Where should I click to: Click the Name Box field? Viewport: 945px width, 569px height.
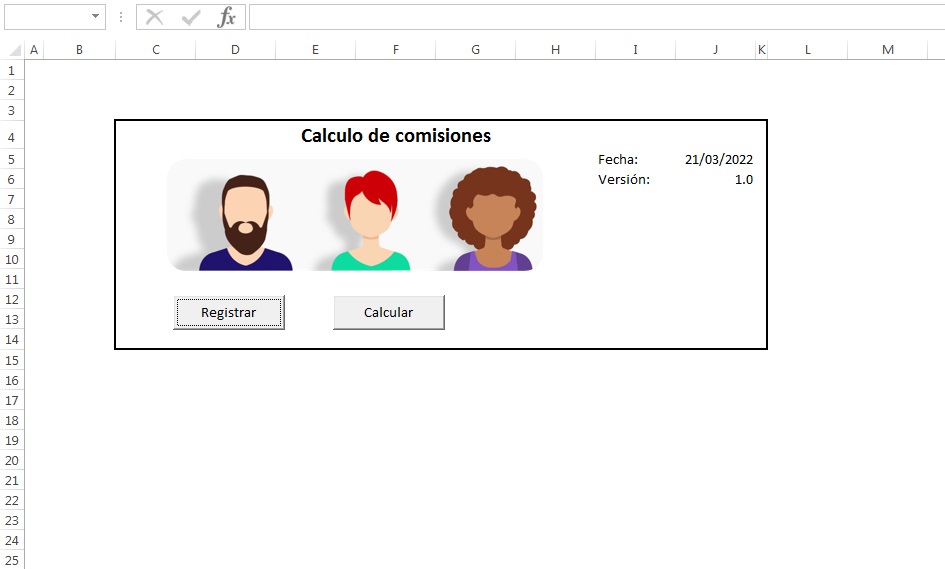coord(47,17)
